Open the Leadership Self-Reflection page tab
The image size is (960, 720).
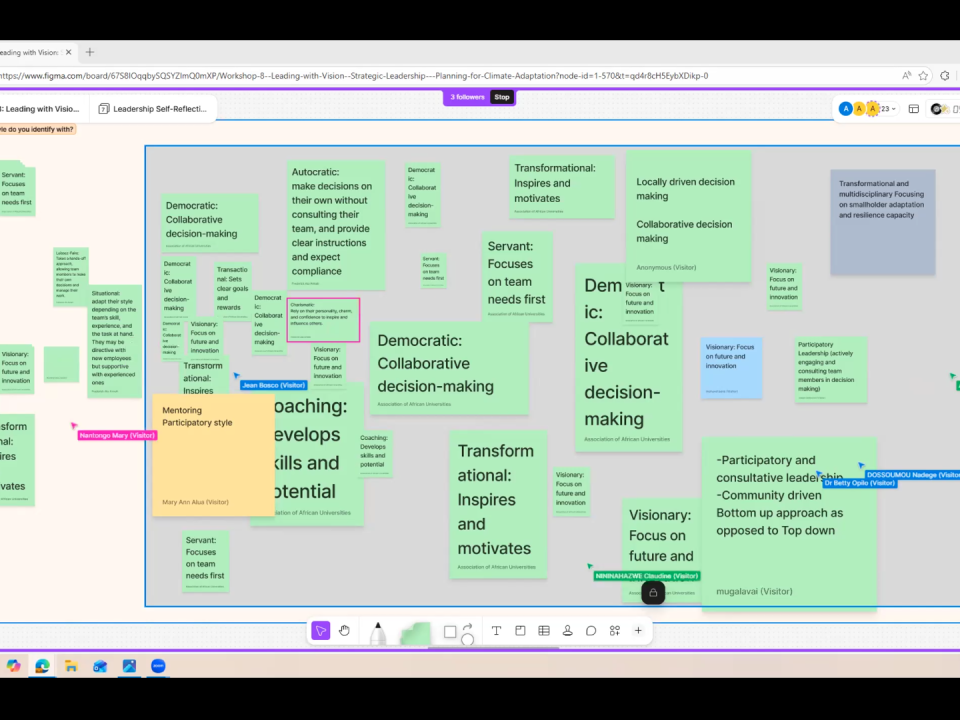(153, 109)
